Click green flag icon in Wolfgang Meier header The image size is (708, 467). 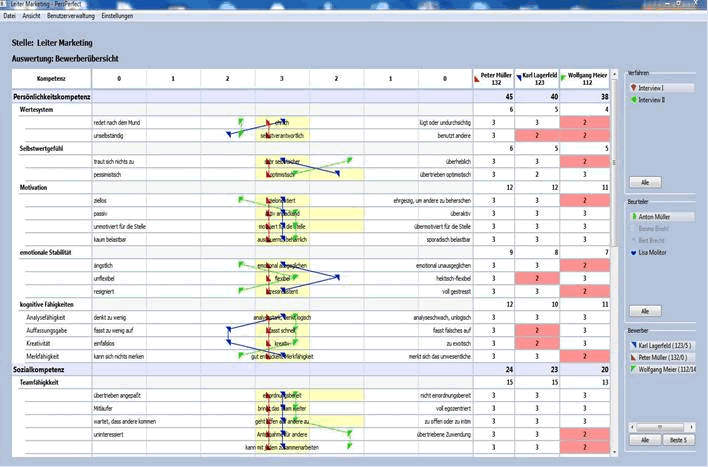[563, 78]
